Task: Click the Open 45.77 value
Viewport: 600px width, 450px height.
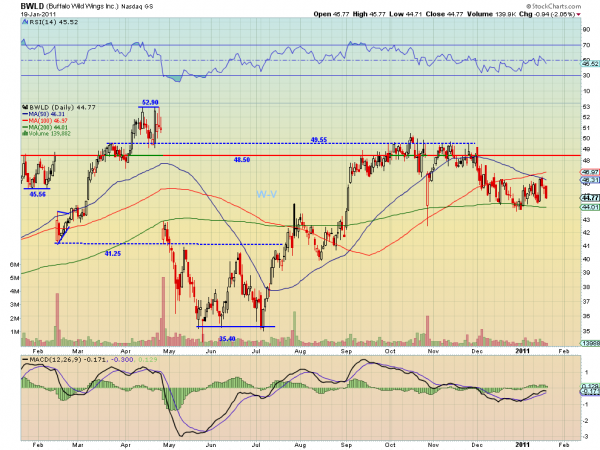Action: click(331, 14)
